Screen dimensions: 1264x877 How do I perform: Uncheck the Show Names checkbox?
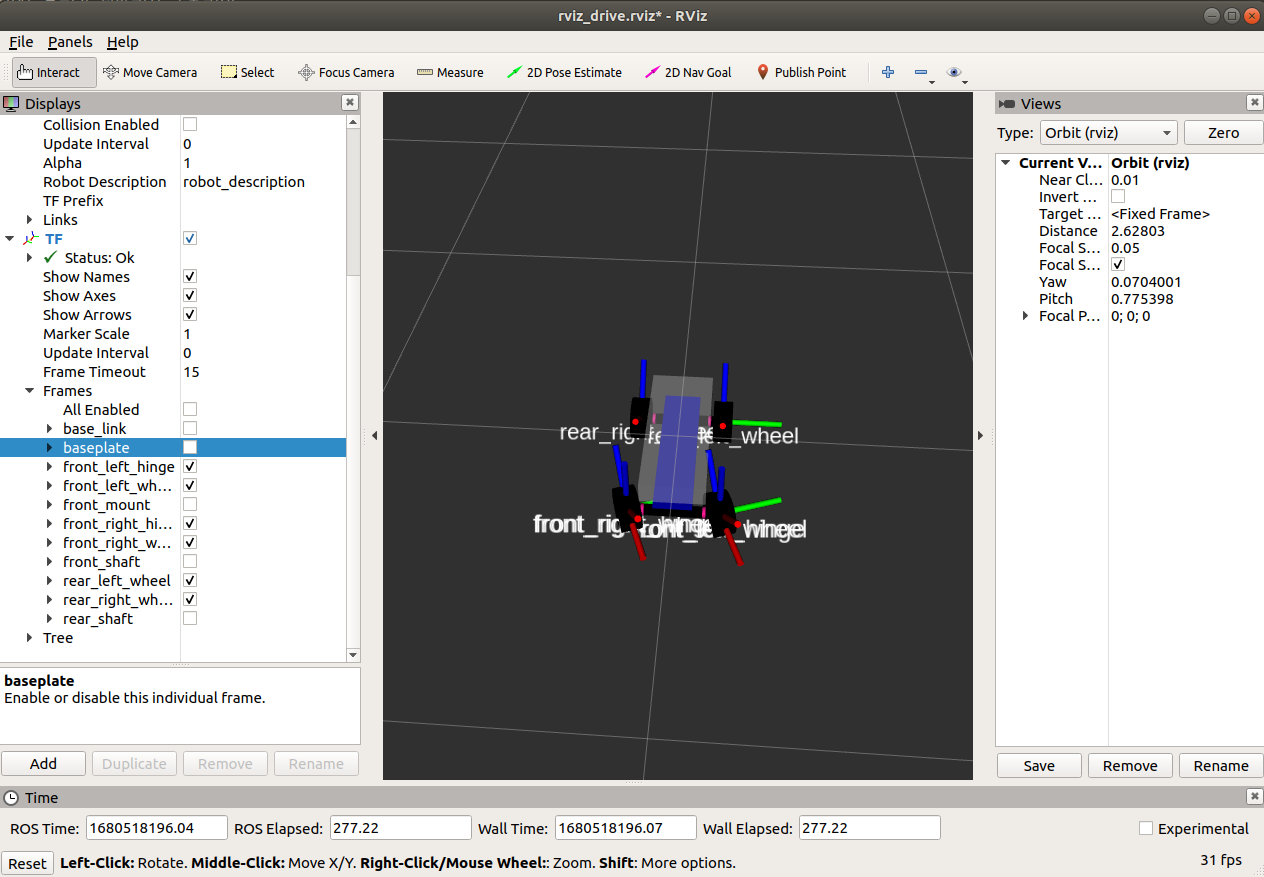pyautogui.click(x=190, y=277)
